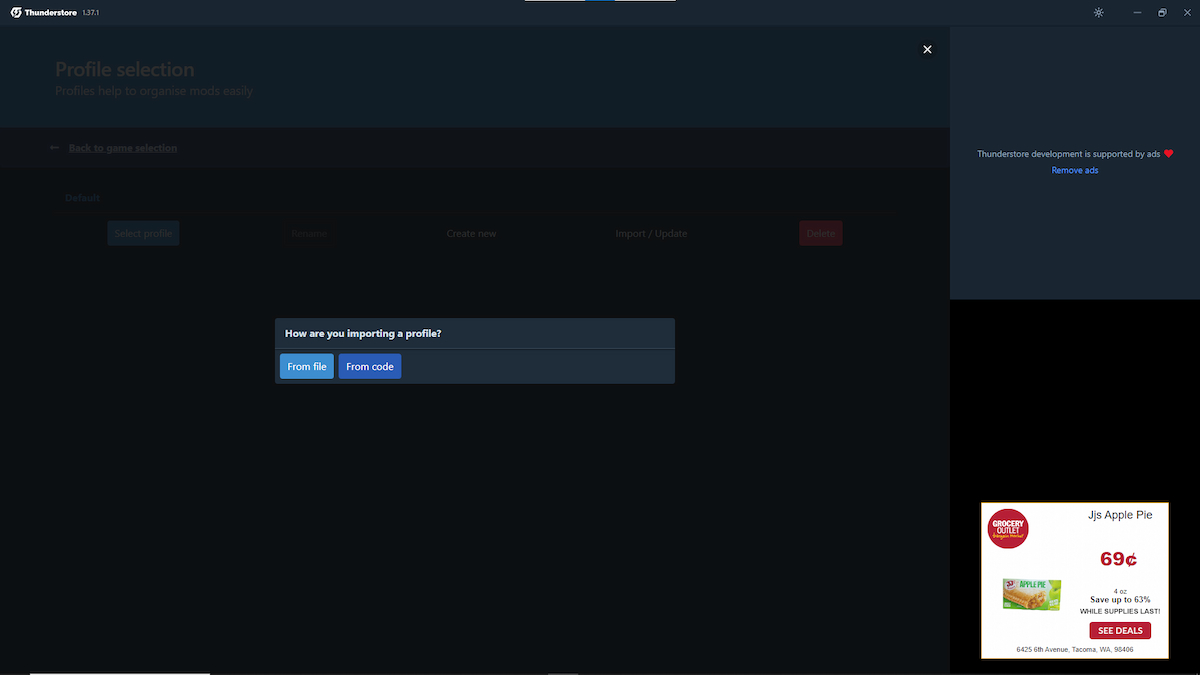Click the "Select profile" button
Screen dimensions: 1200x675
pyautogui.click(x=143, y=232)
